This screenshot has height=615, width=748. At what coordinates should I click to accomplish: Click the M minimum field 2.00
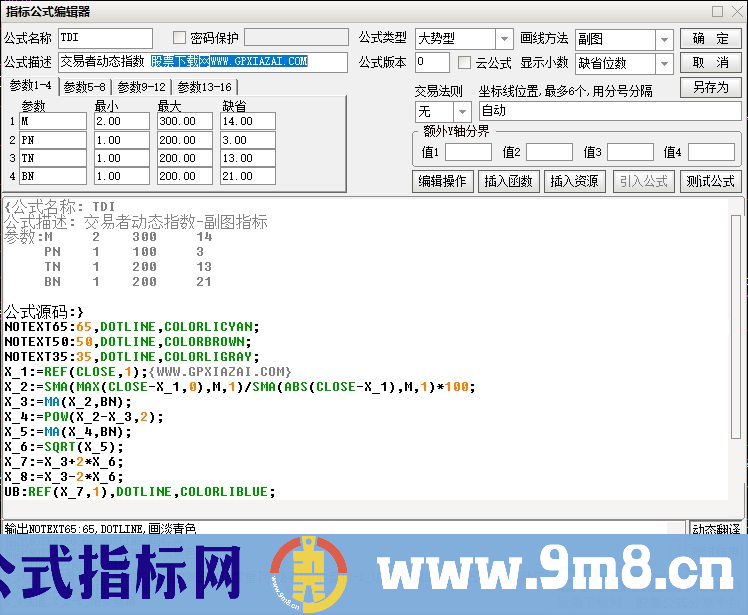[122, 121]
